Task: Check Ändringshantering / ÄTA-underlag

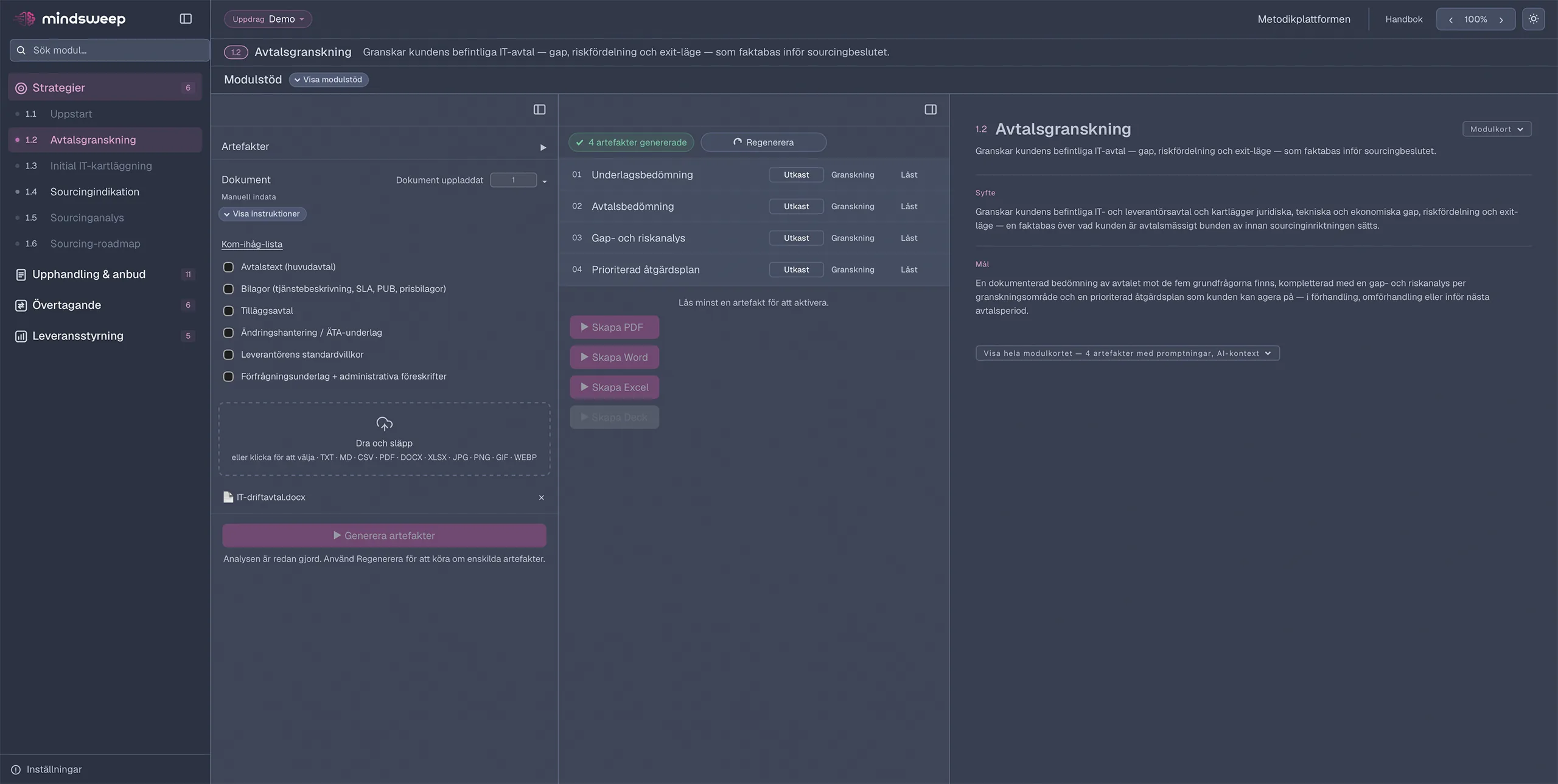Action: coord(228,333)
